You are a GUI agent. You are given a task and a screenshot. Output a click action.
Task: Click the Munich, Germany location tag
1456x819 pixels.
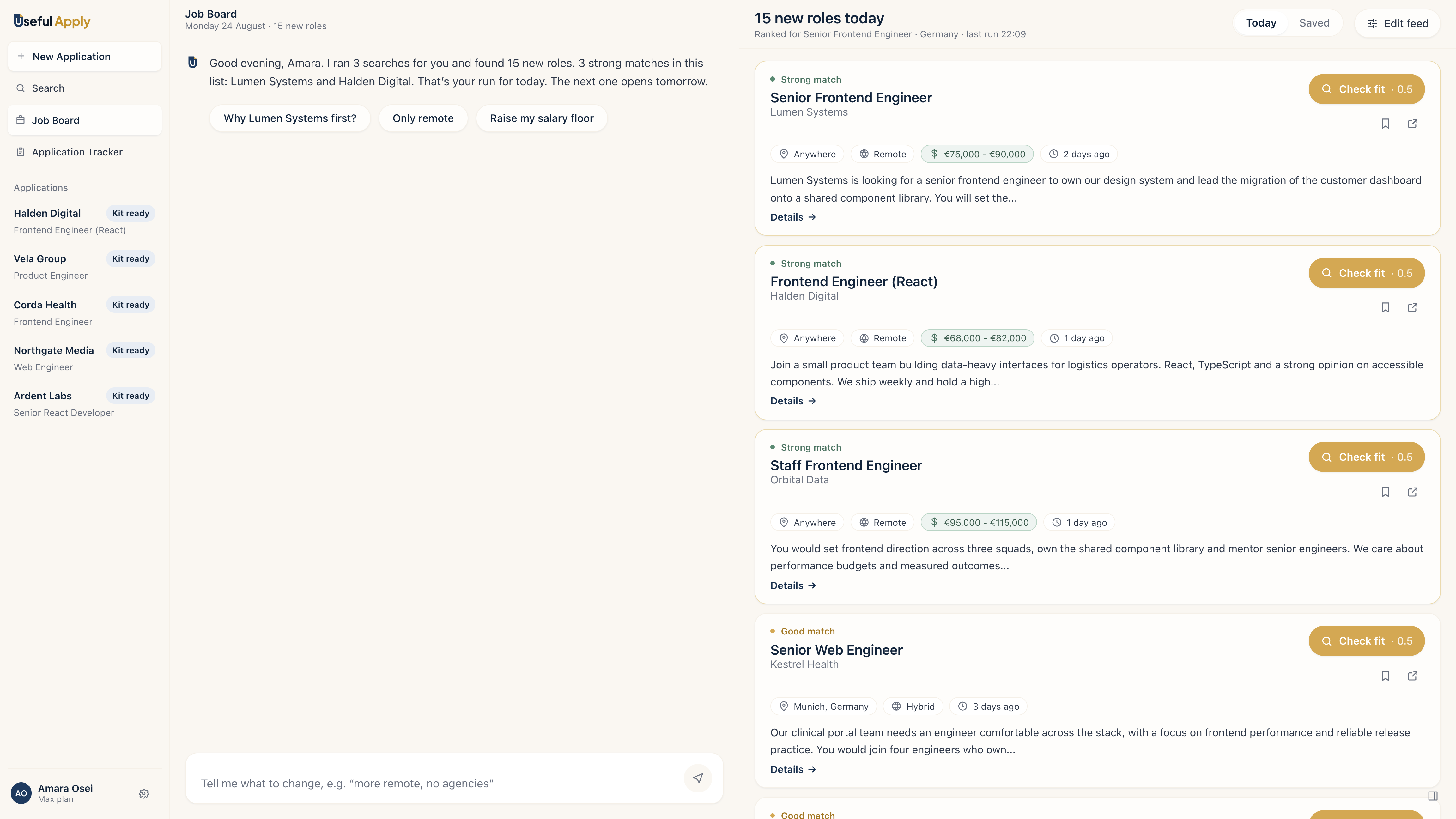coord(823,707)
